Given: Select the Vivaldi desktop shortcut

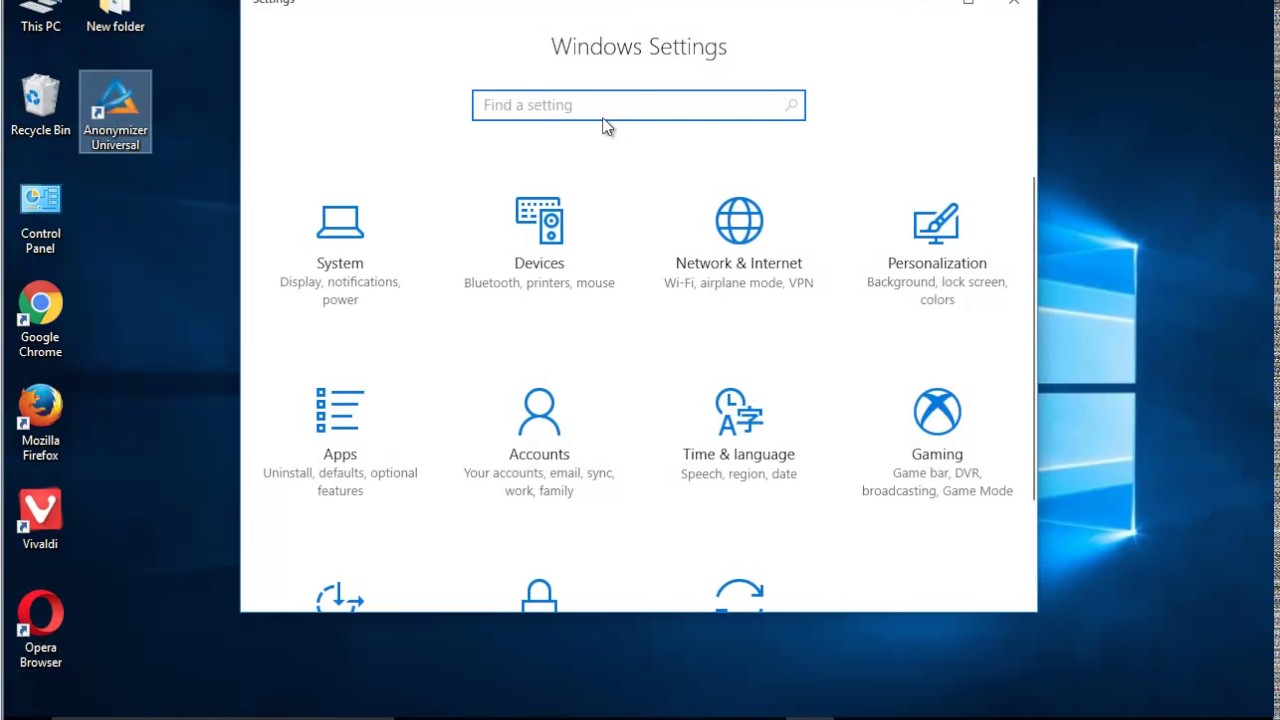Looking at the screenshot, I should (40, 520).
